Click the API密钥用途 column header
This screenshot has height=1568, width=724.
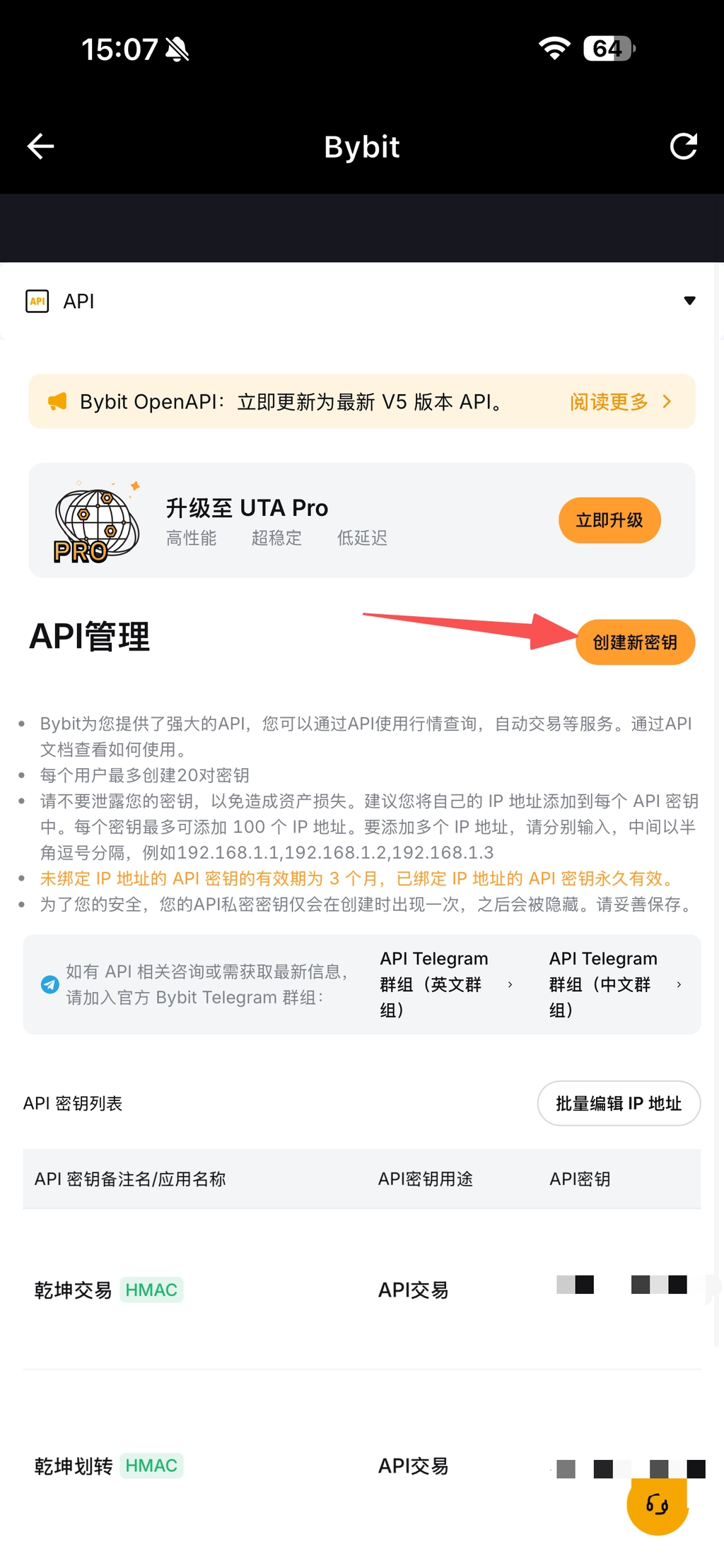426,1179
